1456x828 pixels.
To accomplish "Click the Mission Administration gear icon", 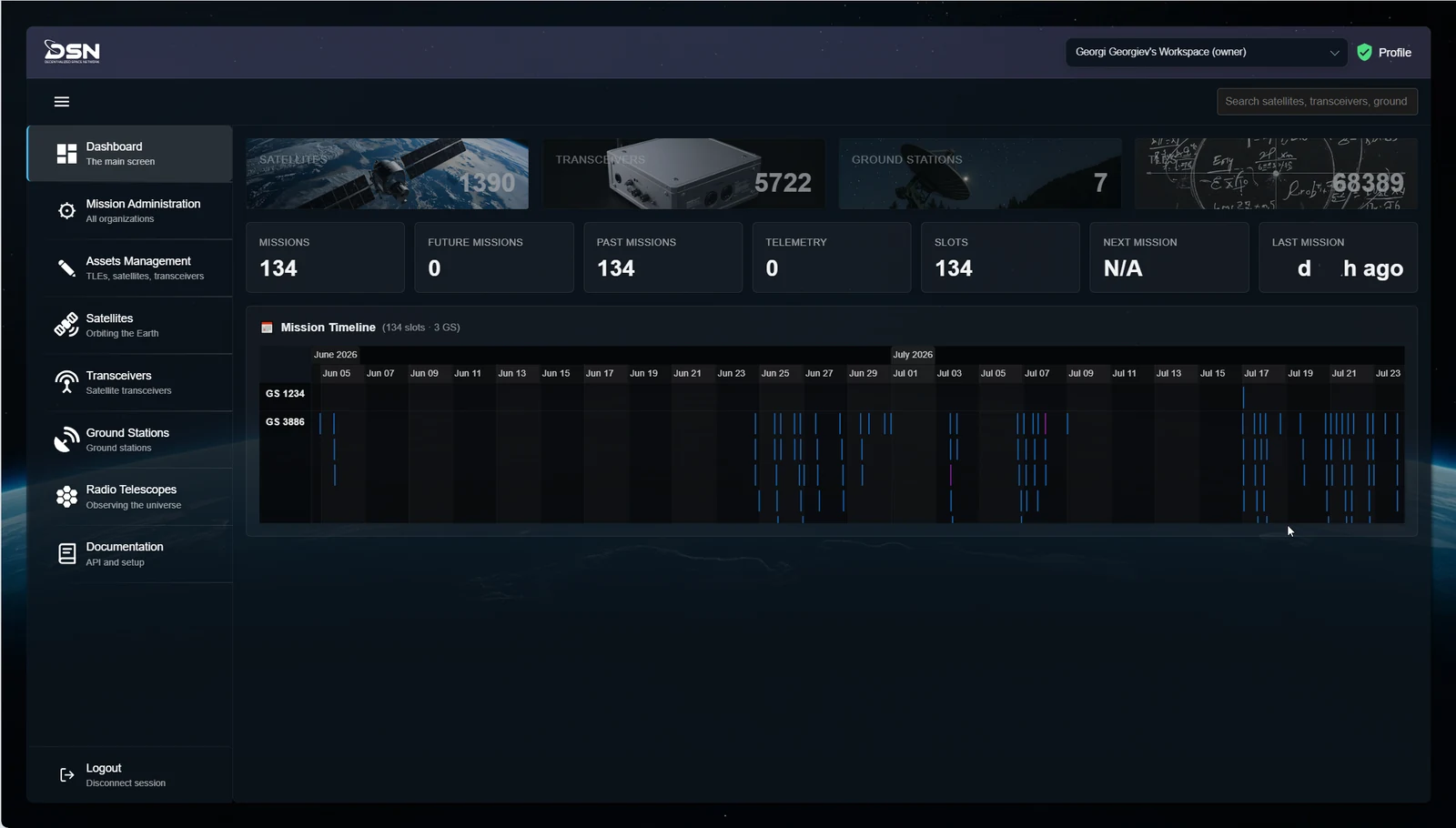I will [x=66, y=211].
